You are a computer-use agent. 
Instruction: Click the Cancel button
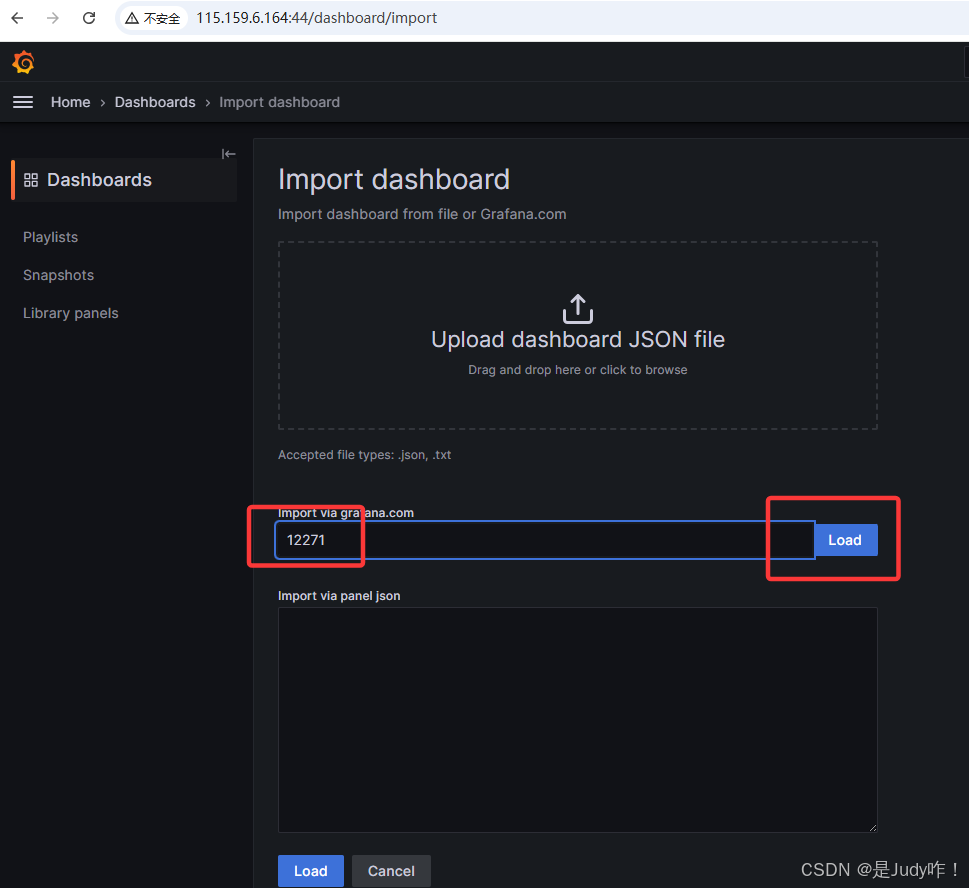[x=391, y=871]
